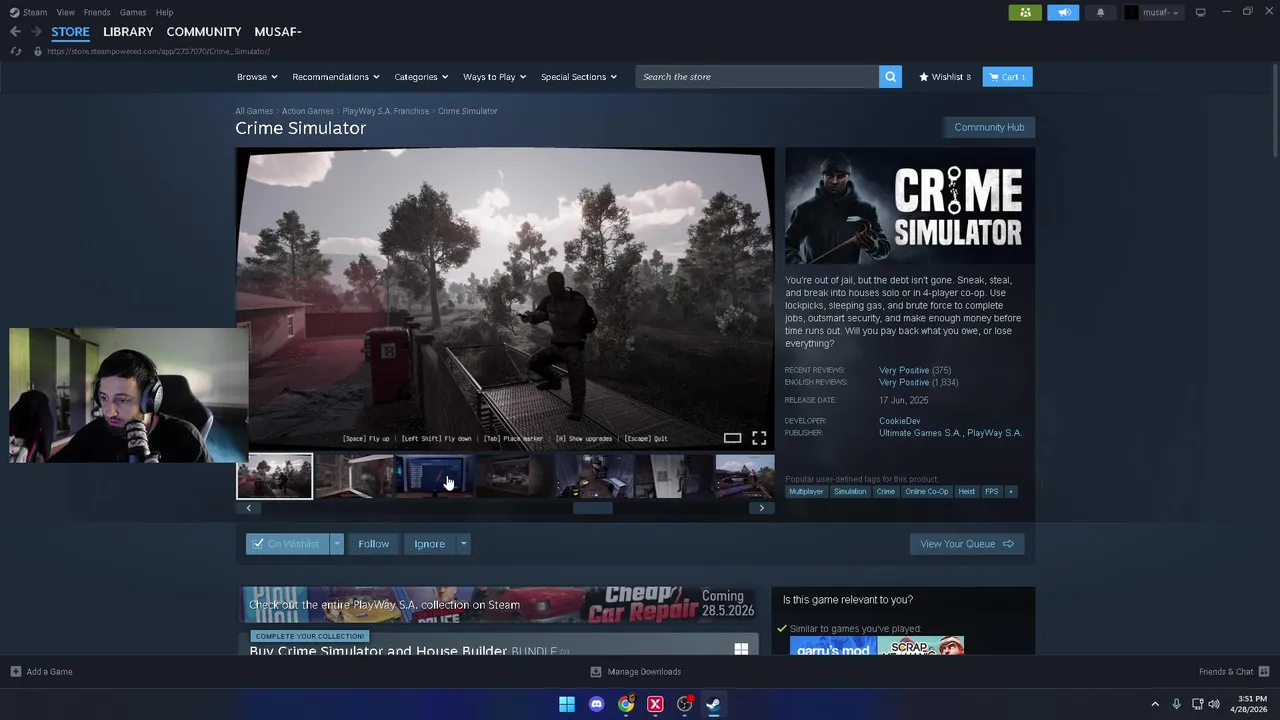Go forward with the right arrow

click(36, 32)
